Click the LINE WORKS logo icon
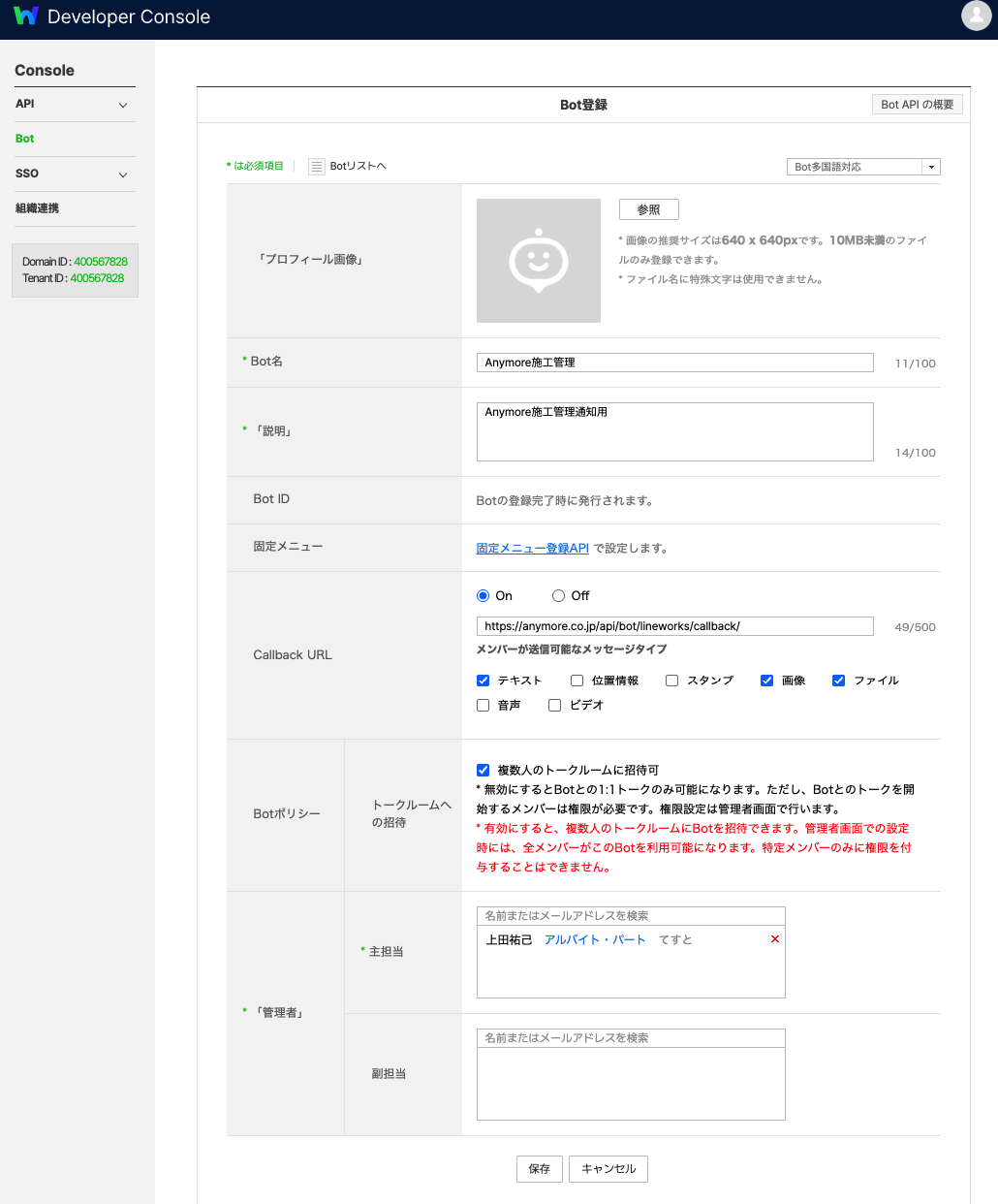998x1204 pixels. click(26, 16)
